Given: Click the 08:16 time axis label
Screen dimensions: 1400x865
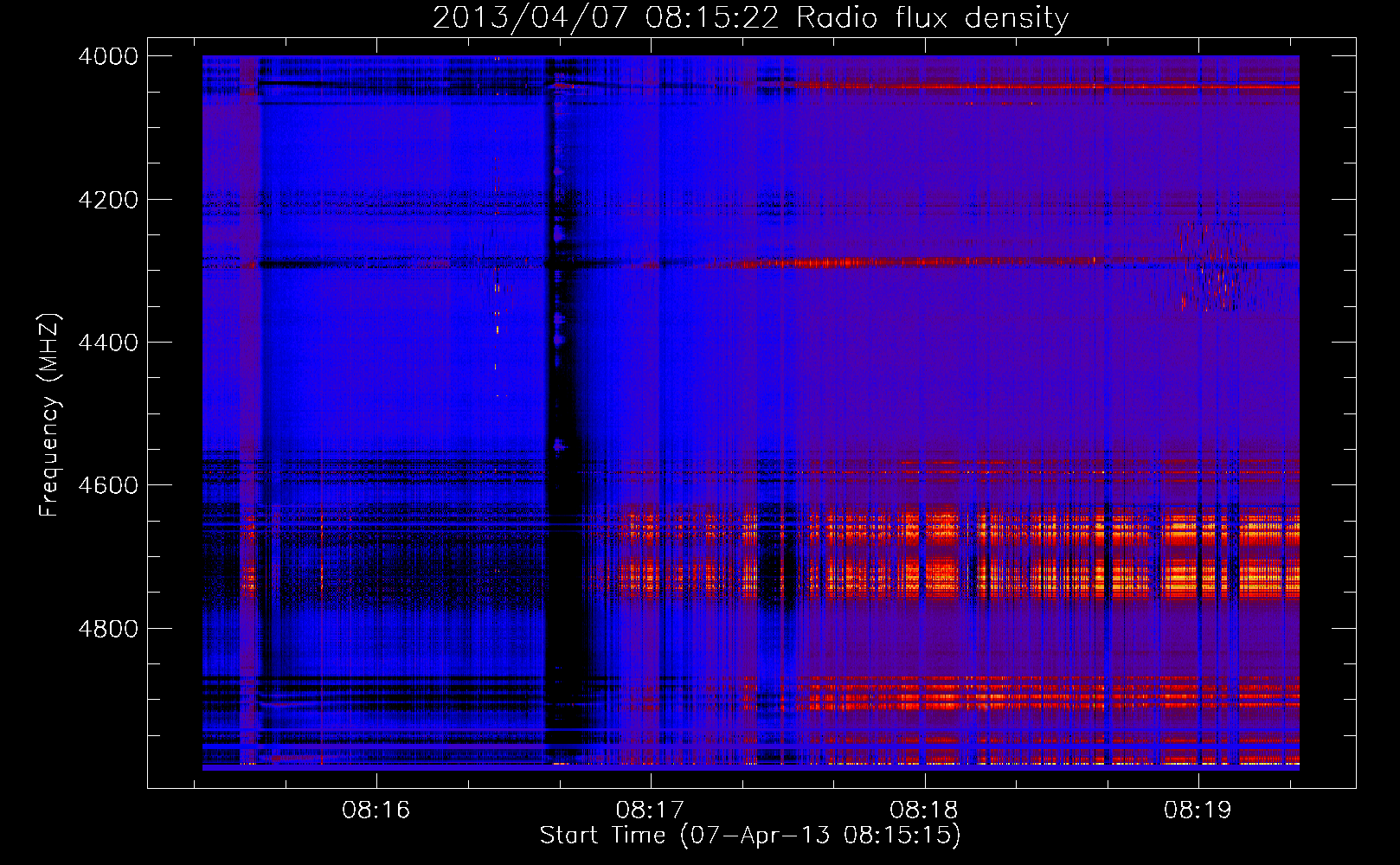Looking at the screenshot, I should [376, 811].
